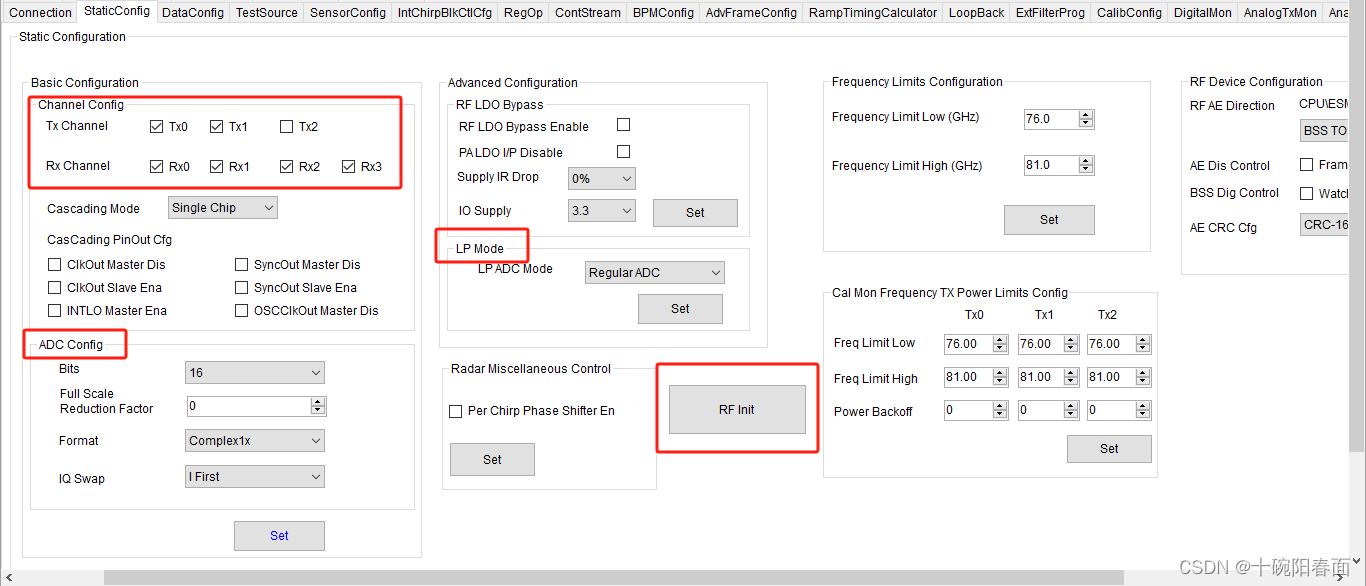Click Tx0 Freq Limit Low field
The width and height of the screenshot is (1366, 586).
pyautogui.click(x=968, y=344)
